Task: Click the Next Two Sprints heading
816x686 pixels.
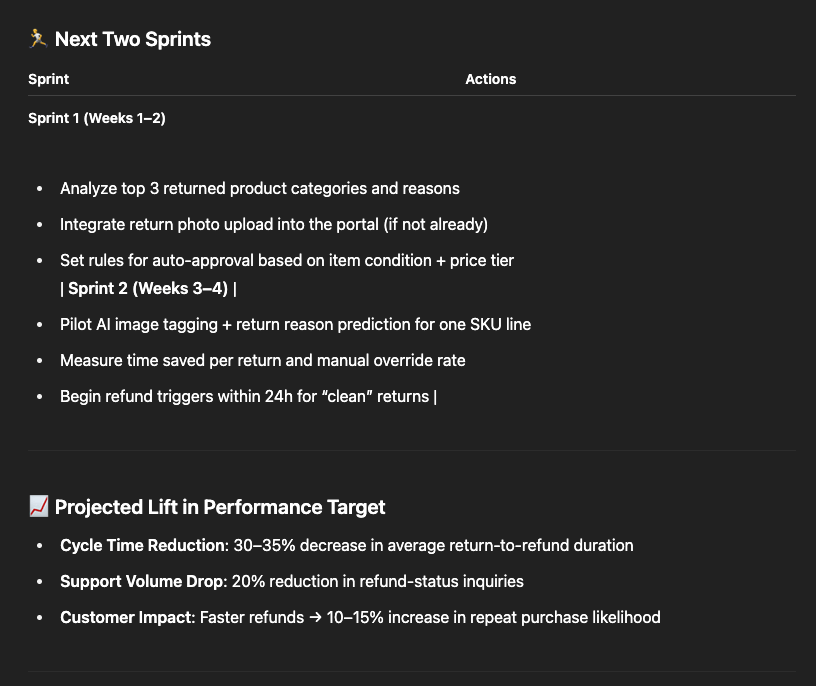Action: (x=133, y=39)
